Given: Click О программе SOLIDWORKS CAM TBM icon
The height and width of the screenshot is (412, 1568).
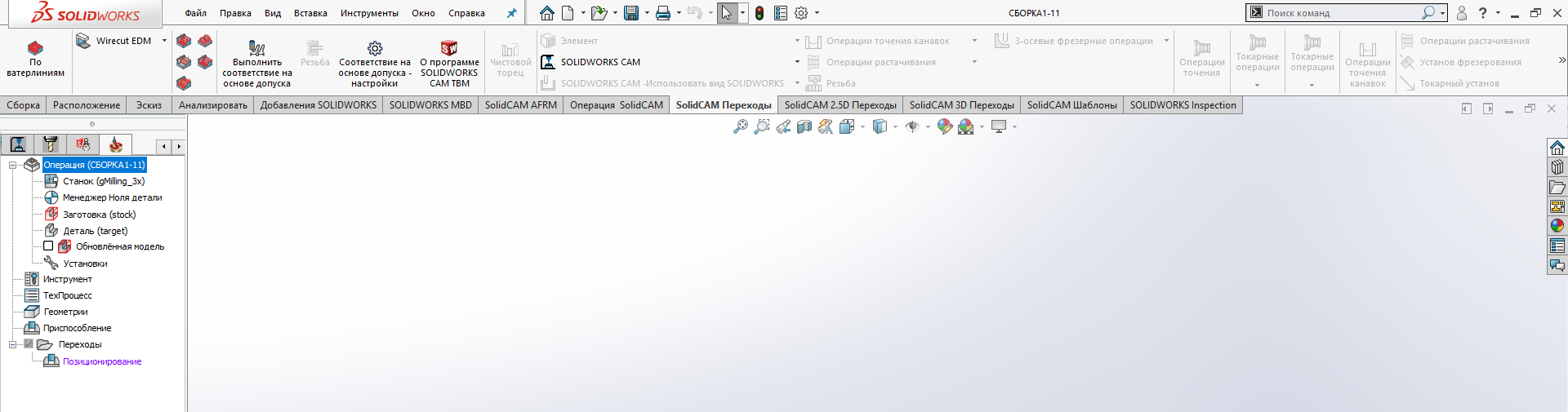Looking at the screenshot, I should click(449, 48).
